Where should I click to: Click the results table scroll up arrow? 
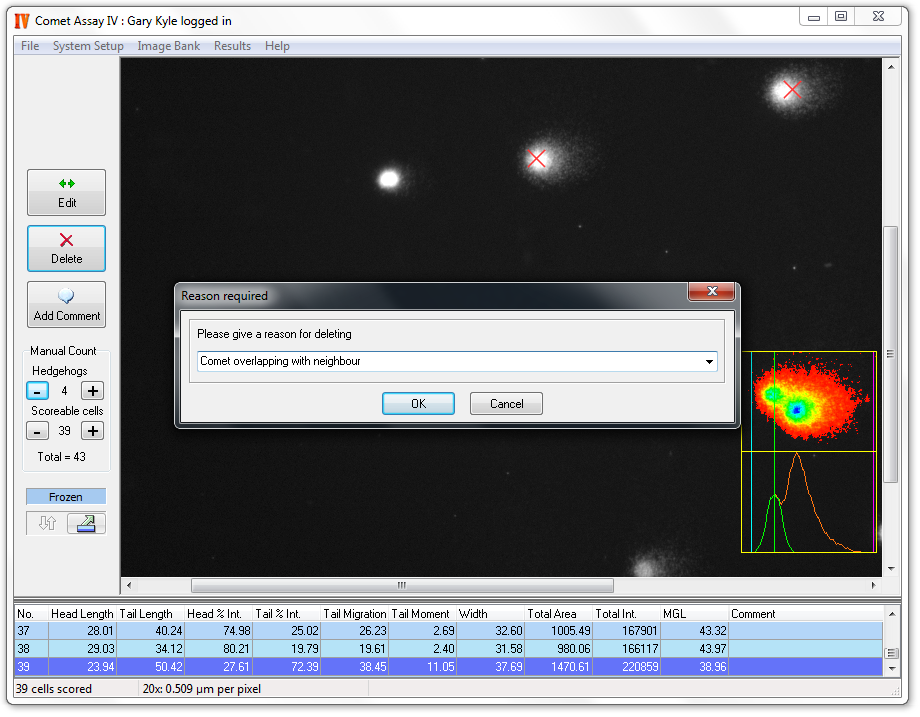pyautogui.click(x=892, y=614)
